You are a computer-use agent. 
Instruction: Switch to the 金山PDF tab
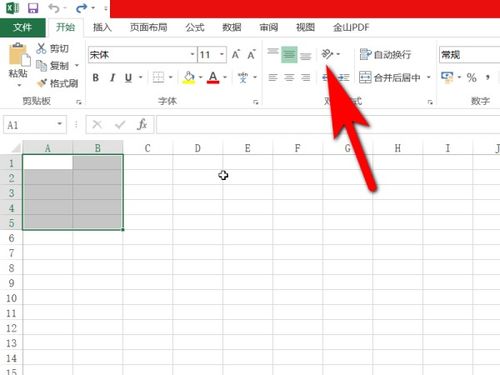[x=351, y=27]
